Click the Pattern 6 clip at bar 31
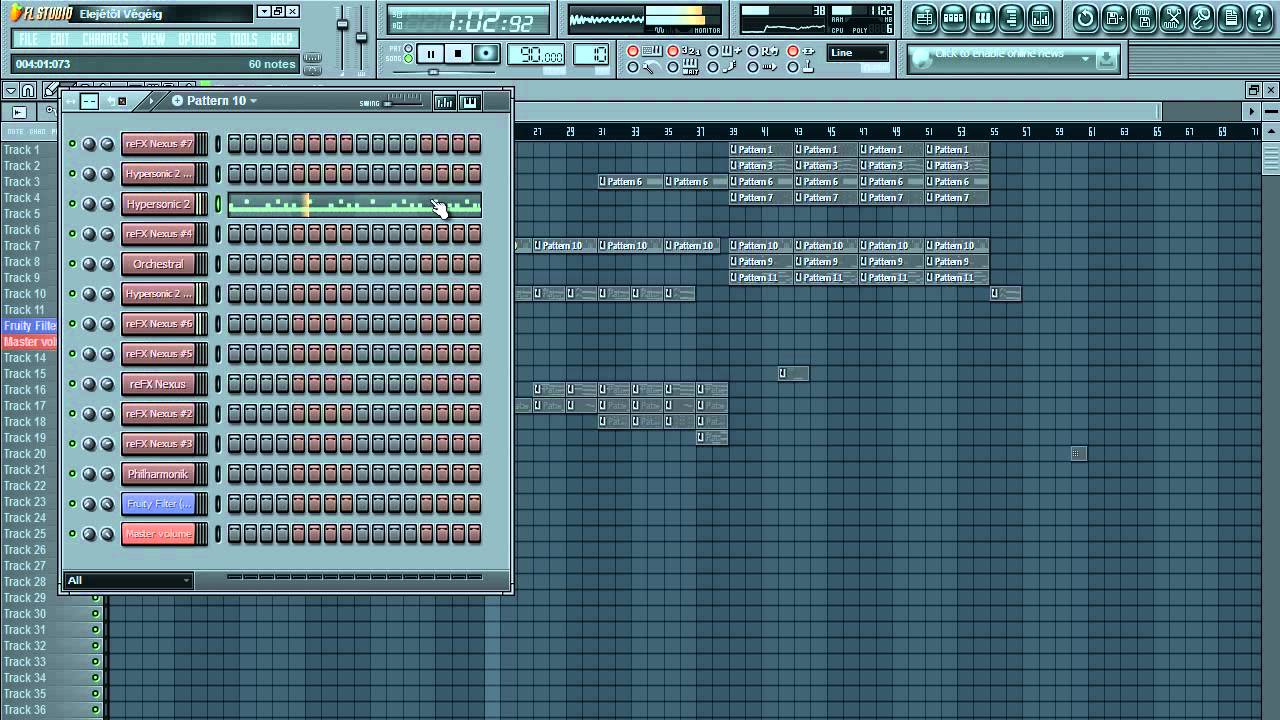This screenshot has height=720, width=1280. [631, 182]
